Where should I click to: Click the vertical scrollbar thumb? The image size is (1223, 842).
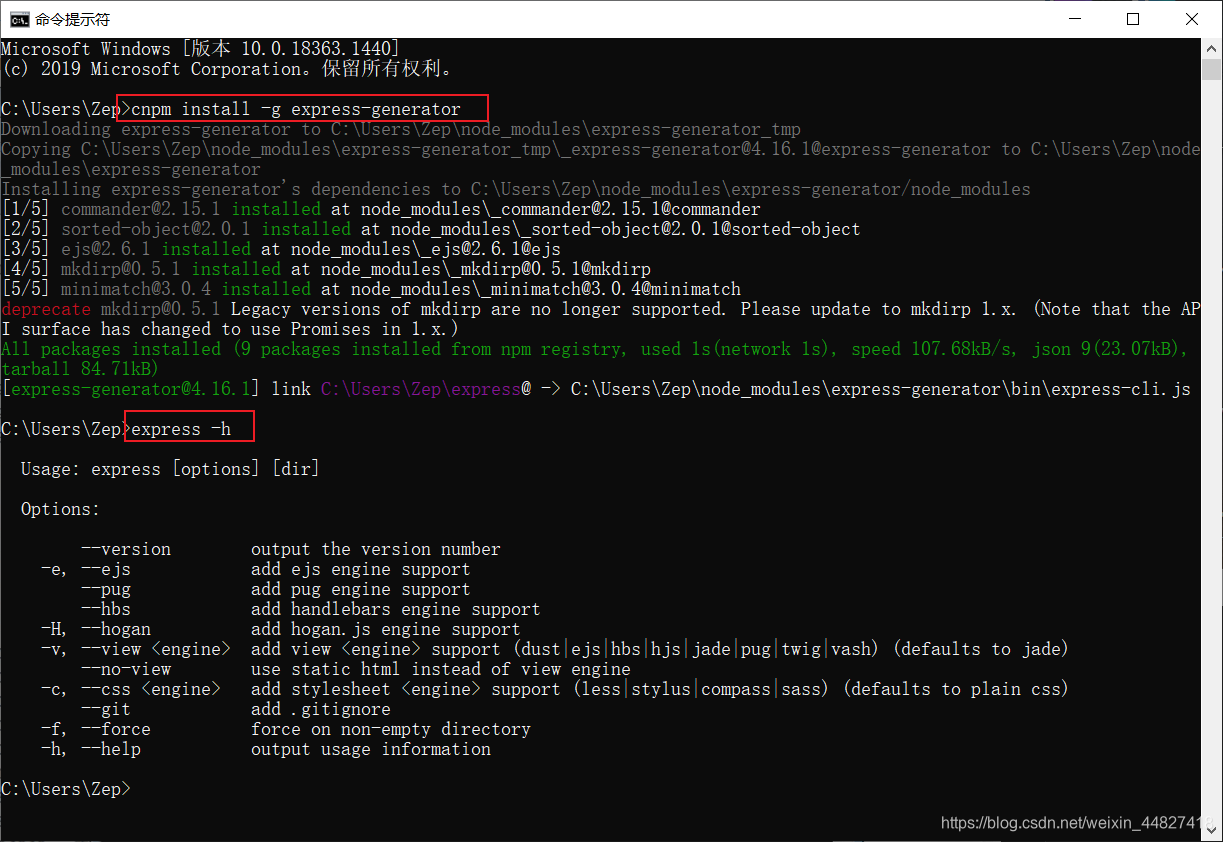(1212, 70)
